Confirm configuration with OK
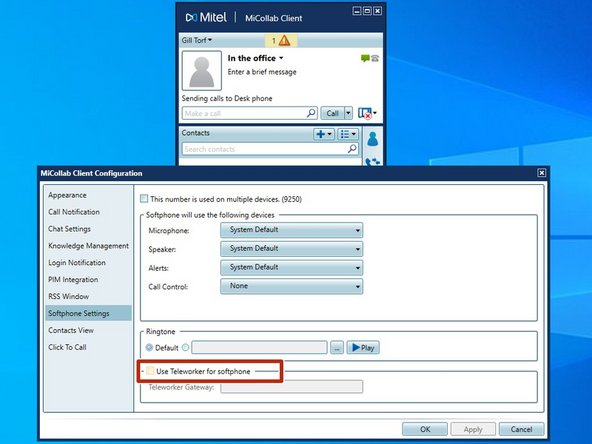The image size is (592, 444). [x=425, y=429]
